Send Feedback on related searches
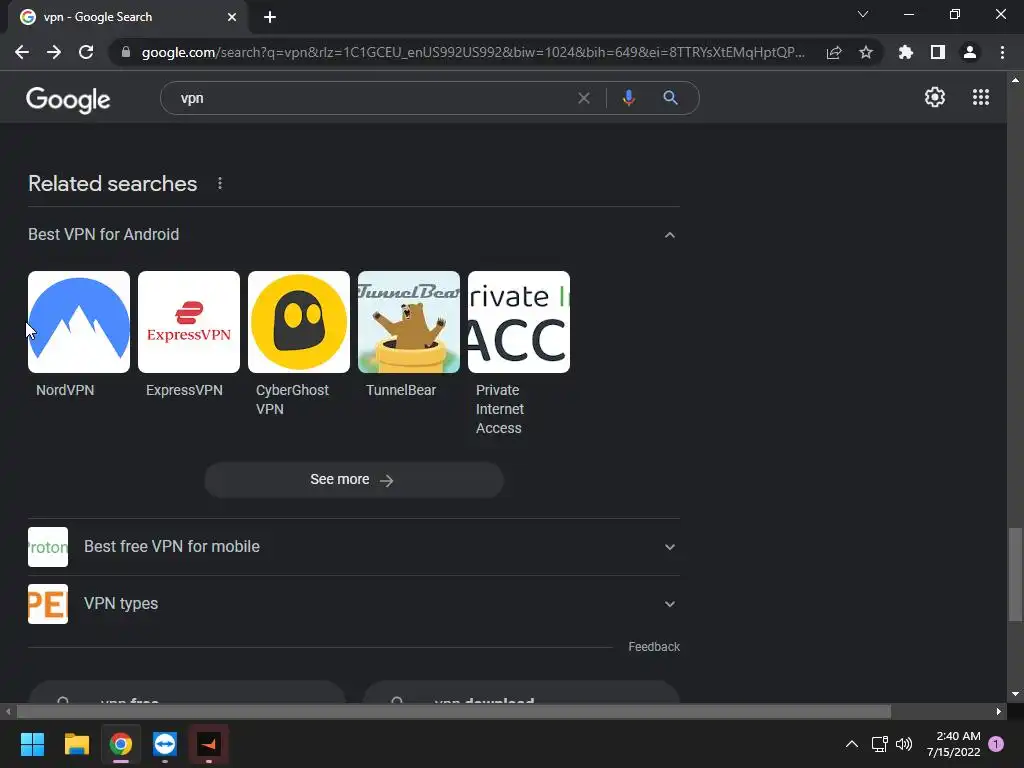The height and width of the screenshot is (768, 1024). click(654, 647)
